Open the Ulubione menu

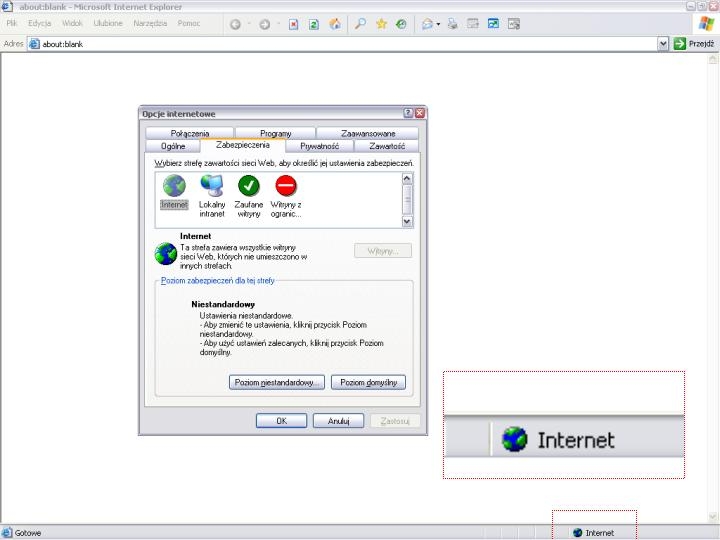pos(108,23)
